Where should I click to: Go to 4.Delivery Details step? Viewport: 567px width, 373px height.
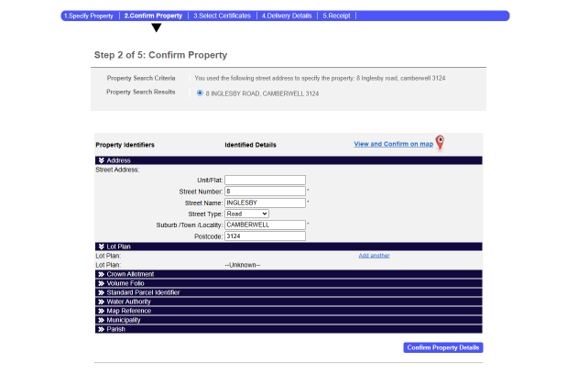click(287, 16)
